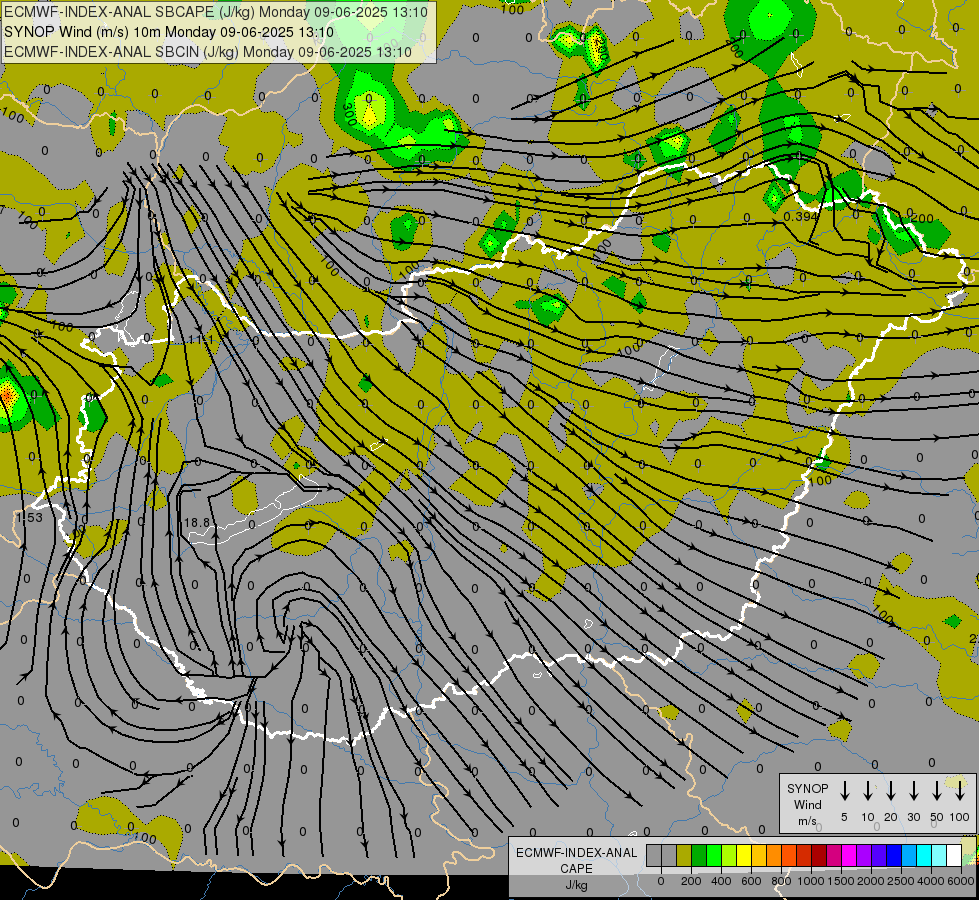Click the '0.394' value on the map
Viewport: 979px width, 900px height.
(x=800, y=216)
